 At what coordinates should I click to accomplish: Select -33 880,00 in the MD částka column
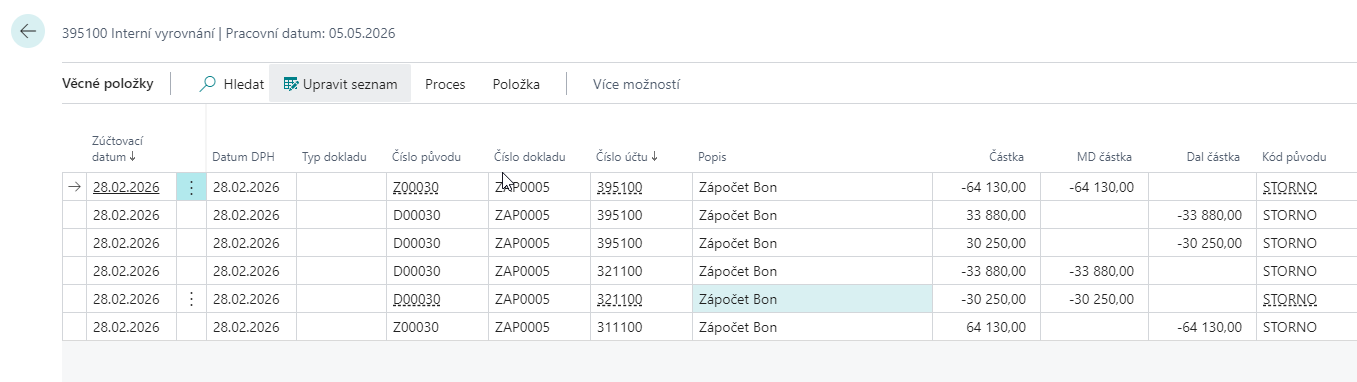coord(1101,271)
